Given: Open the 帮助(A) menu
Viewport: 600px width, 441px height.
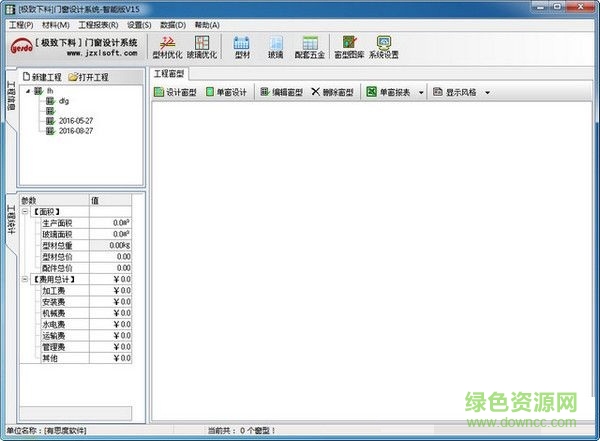Looking at the screenshot, I should pyautogui.click(x=207, y=25).
